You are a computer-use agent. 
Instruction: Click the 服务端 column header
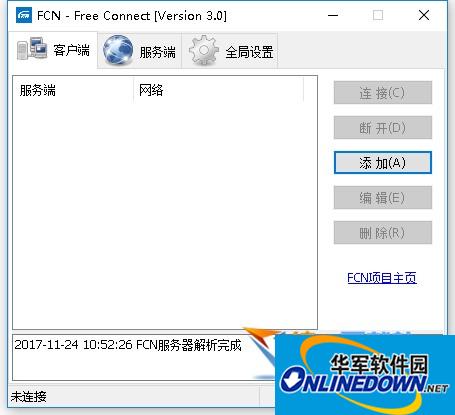(x=73, y=90)
